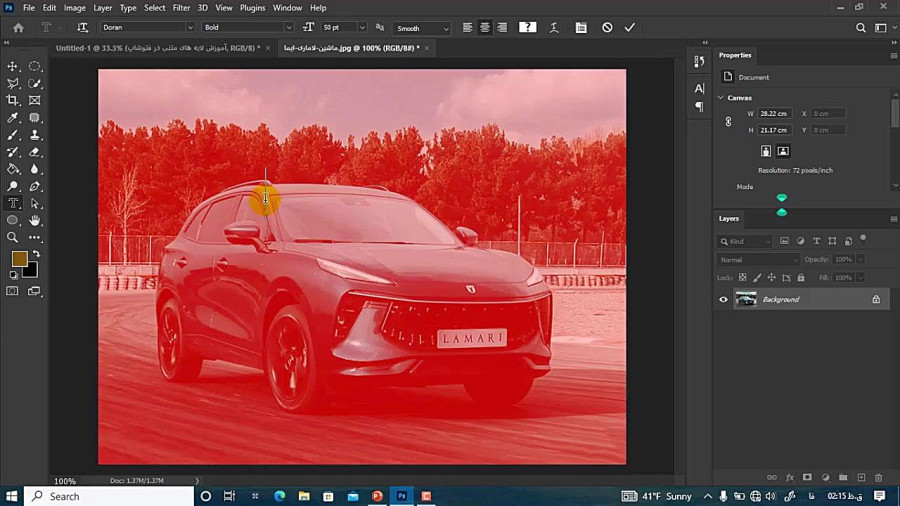Select the Blur tool

point(34,169)
